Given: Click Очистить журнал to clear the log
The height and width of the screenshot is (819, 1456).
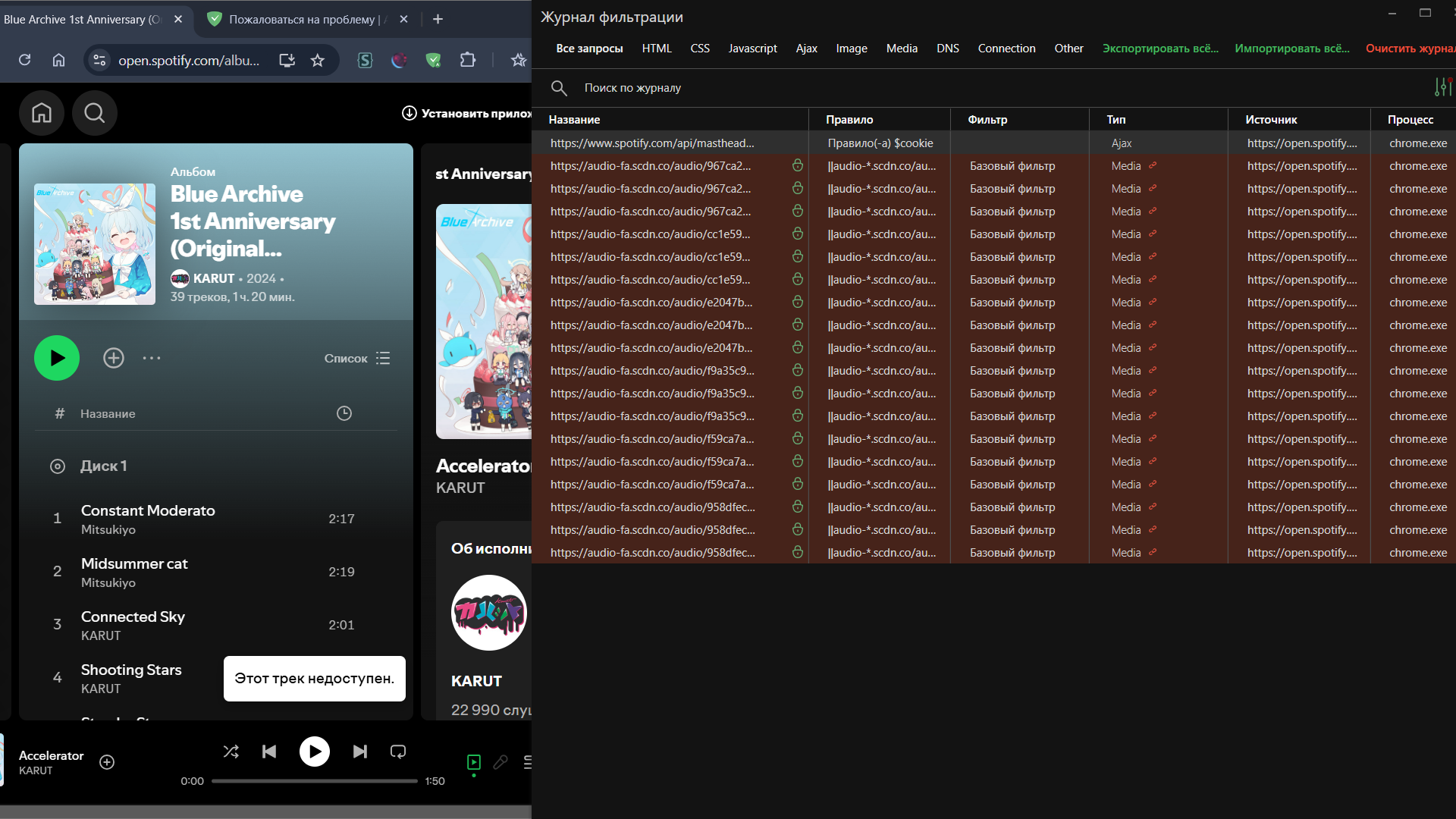Looking at the screenshot, I should pyautogui.click(x=1410, y=48).
